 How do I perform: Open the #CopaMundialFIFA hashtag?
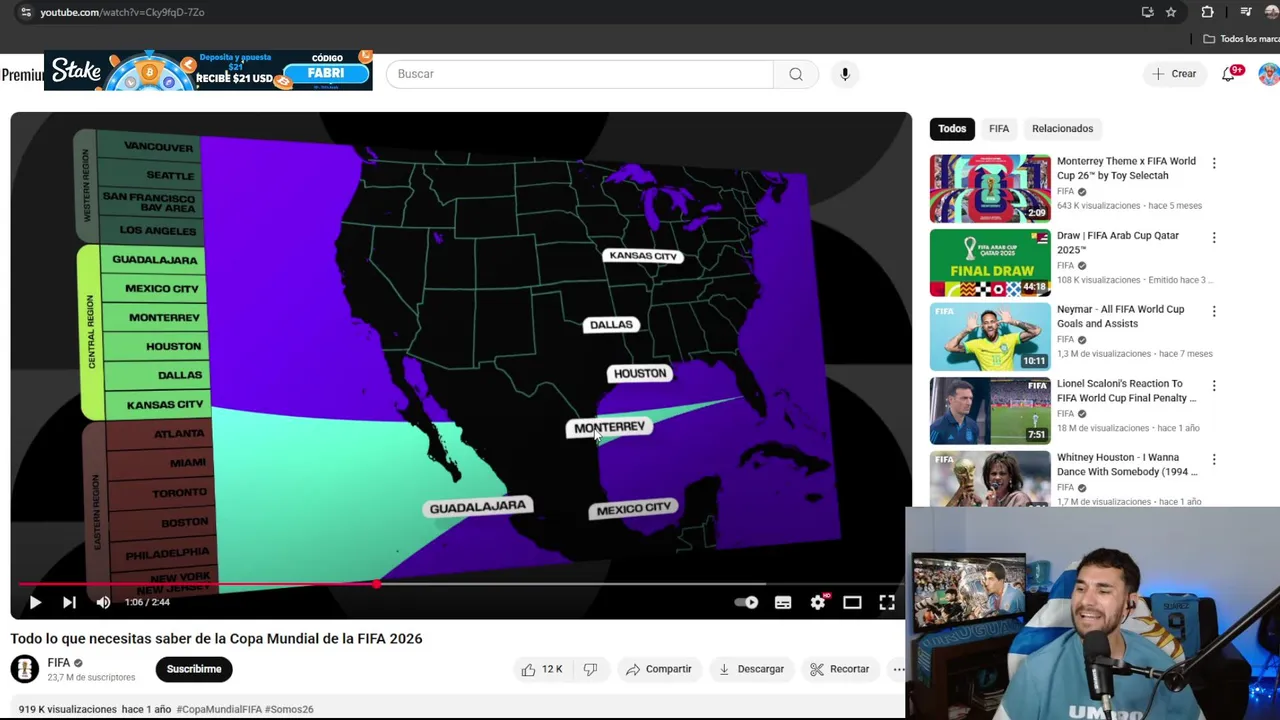point(219,709)
